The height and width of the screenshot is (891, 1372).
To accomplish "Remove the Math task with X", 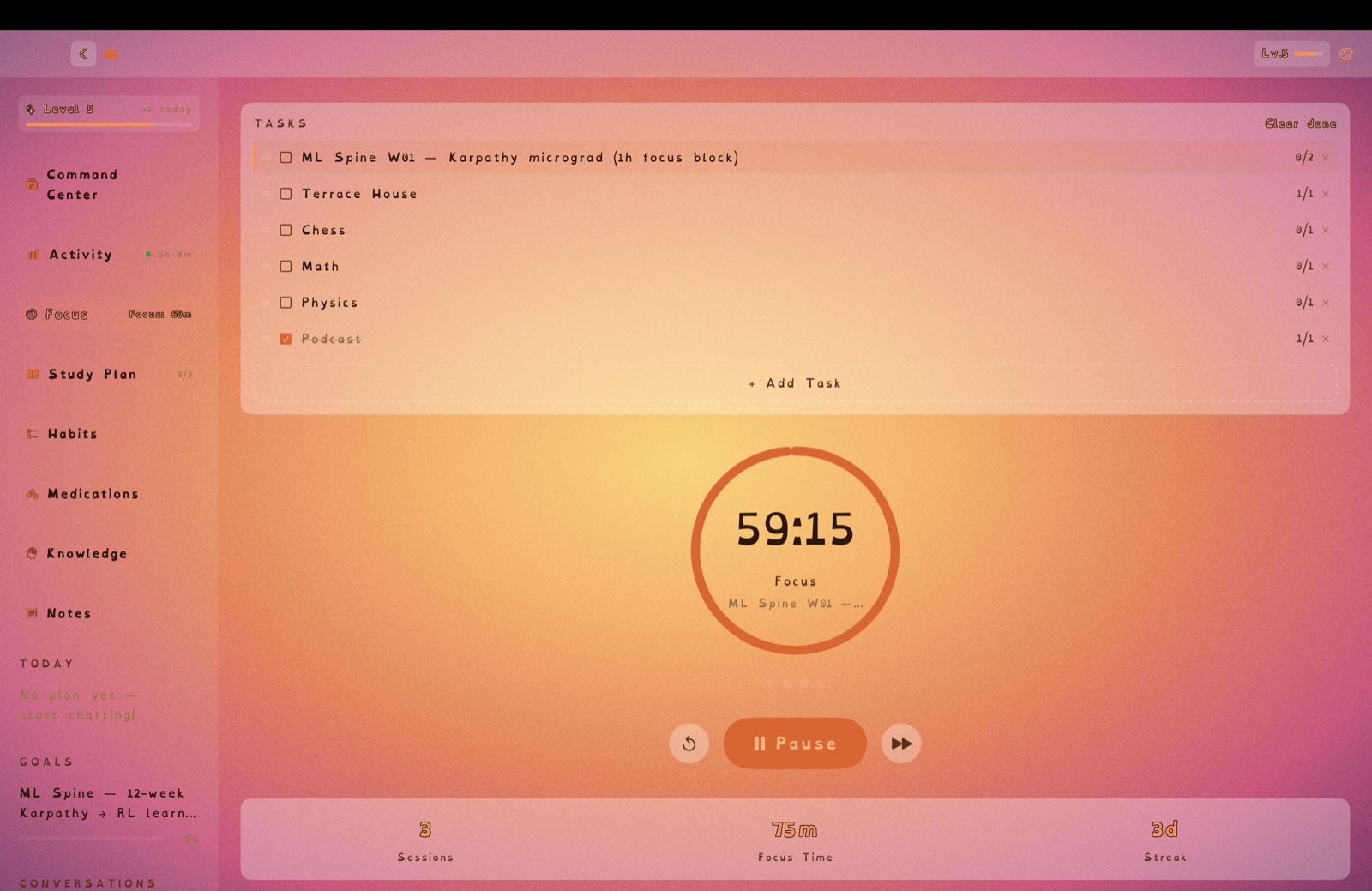I will point(1326,266).
